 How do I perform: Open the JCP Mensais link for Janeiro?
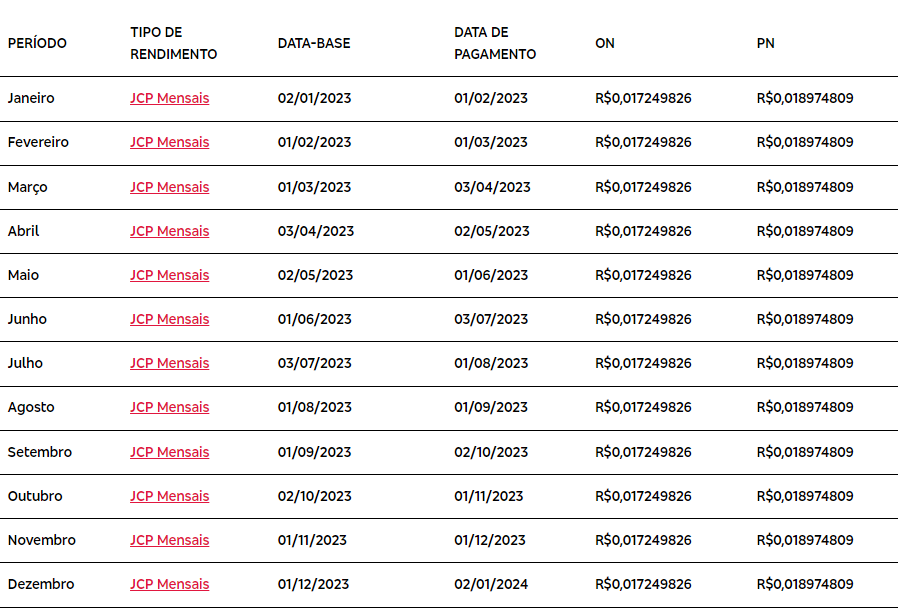pyautogui.click(x=169, y=98)
